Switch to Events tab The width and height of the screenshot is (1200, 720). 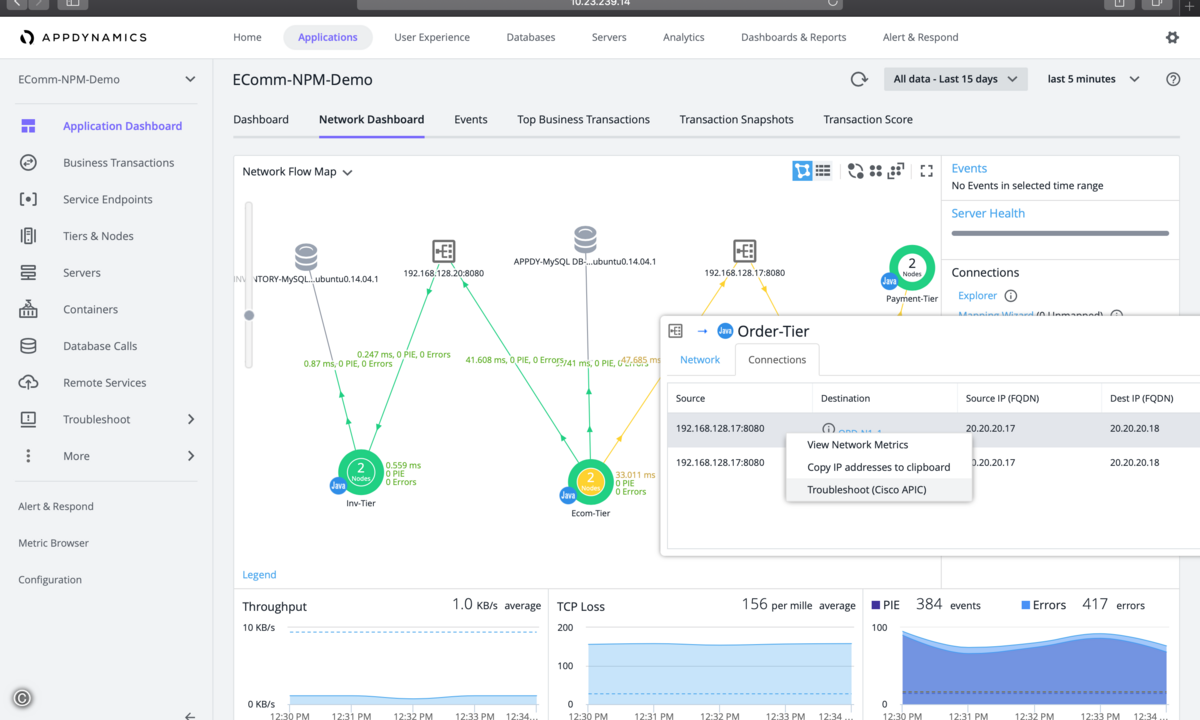pyautogui.click(x=471, y=119)
